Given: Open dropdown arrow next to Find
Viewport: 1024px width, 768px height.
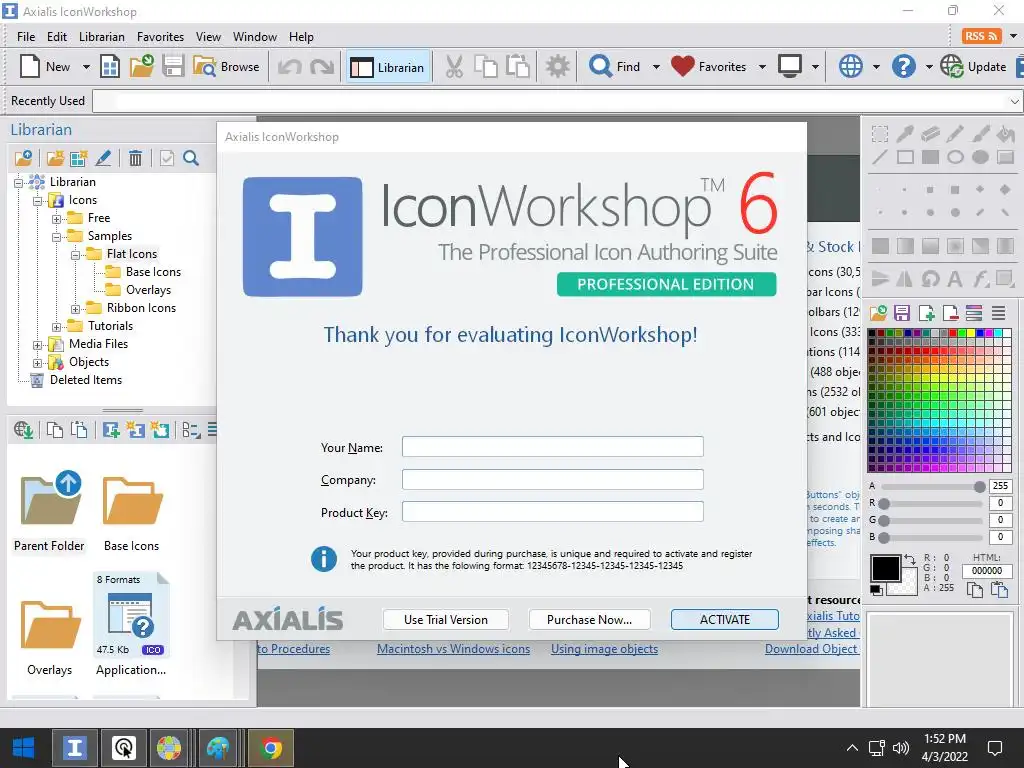Looking at the screenshot, I should 656,67.
